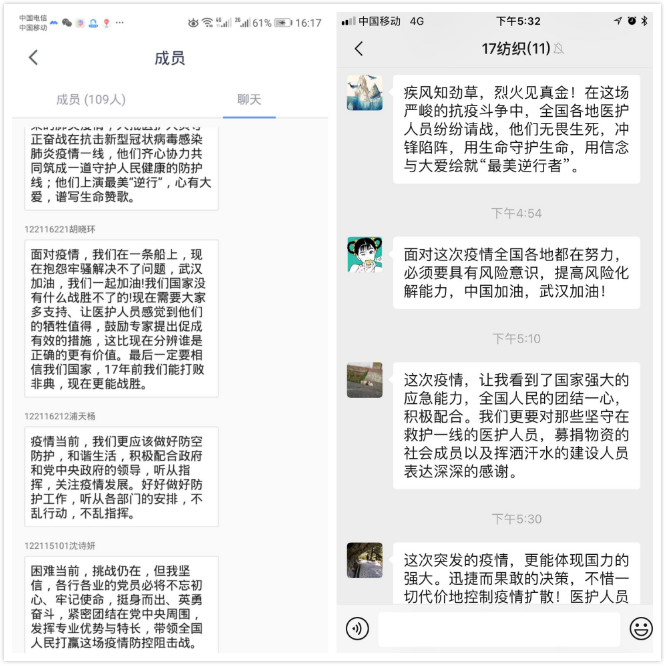
Task: Tap sender name 122116221胡晓环
Action: click(x=60, y=229)
